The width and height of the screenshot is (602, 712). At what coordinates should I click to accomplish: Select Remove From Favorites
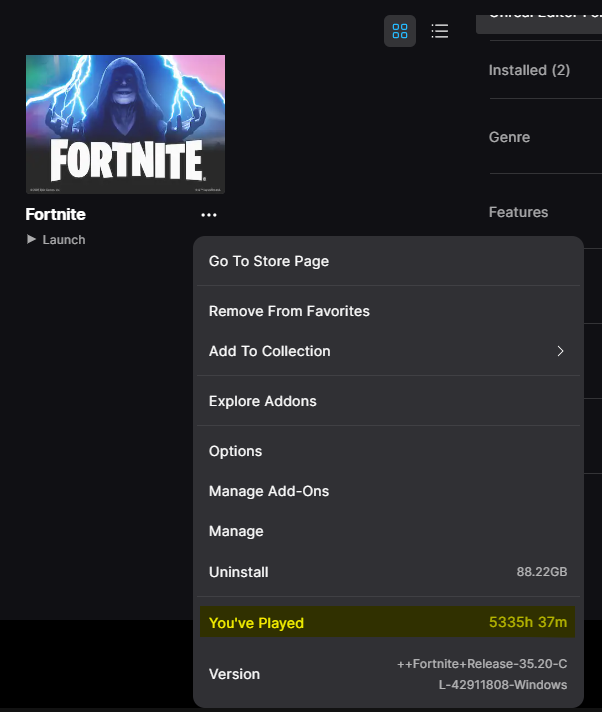(388, 311)
